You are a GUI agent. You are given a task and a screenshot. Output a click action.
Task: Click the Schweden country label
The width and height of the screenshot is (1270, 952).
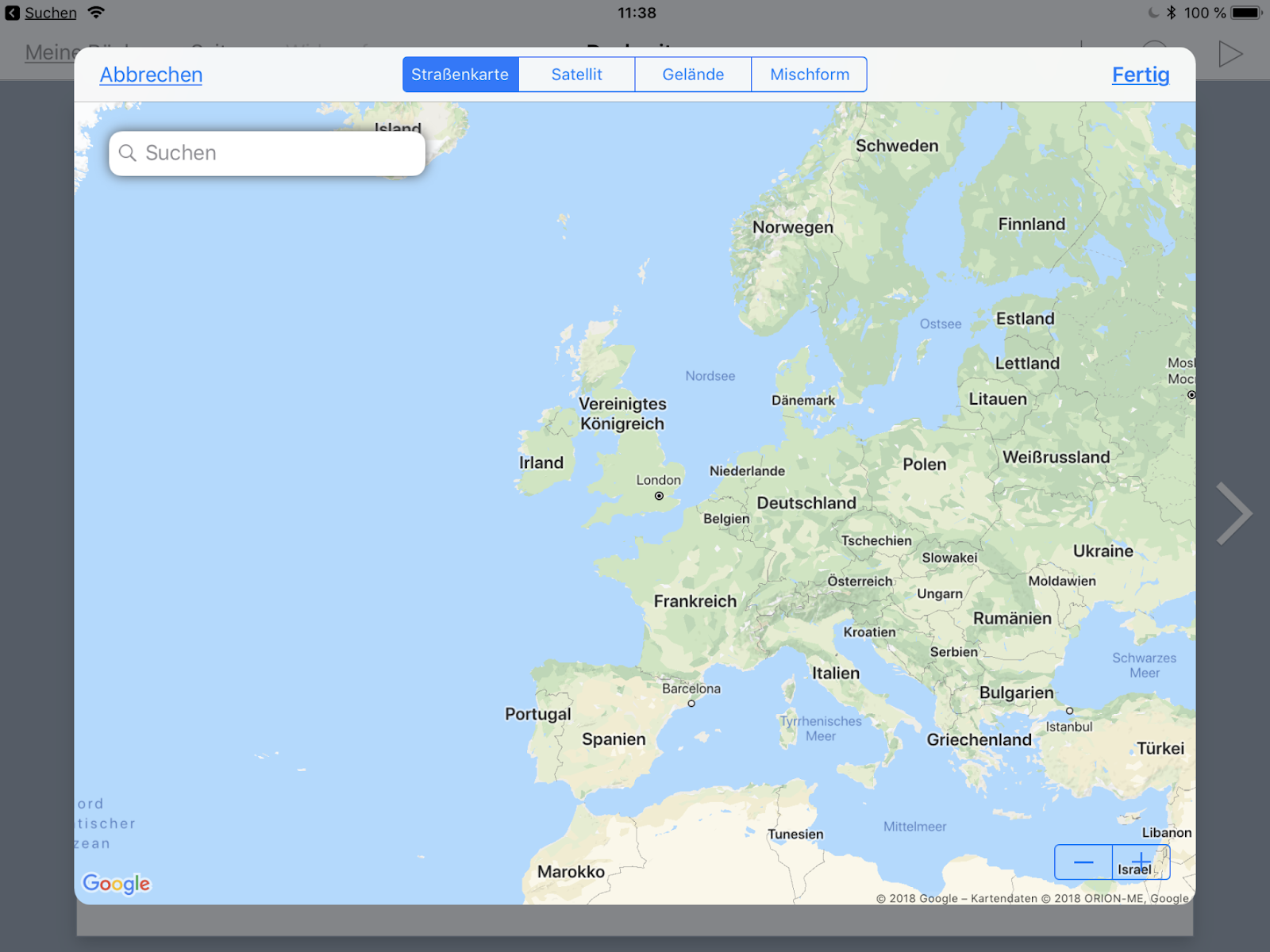[x=897, y=146]
